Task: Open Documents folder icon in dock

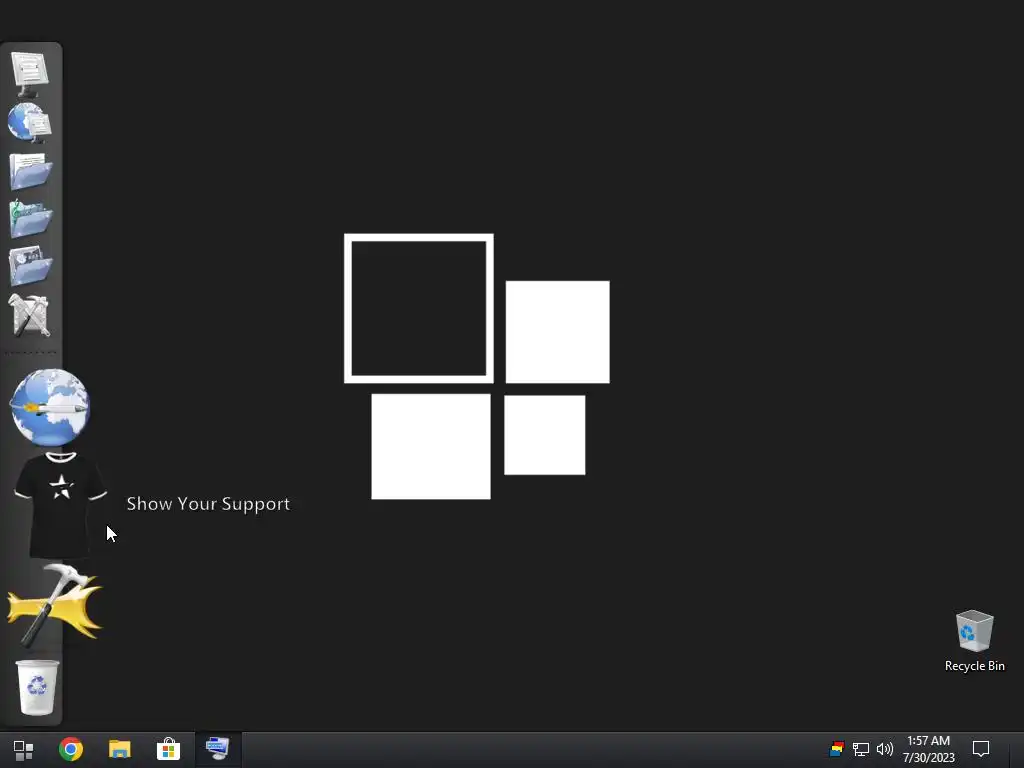Action: click(x=31, y=170)
